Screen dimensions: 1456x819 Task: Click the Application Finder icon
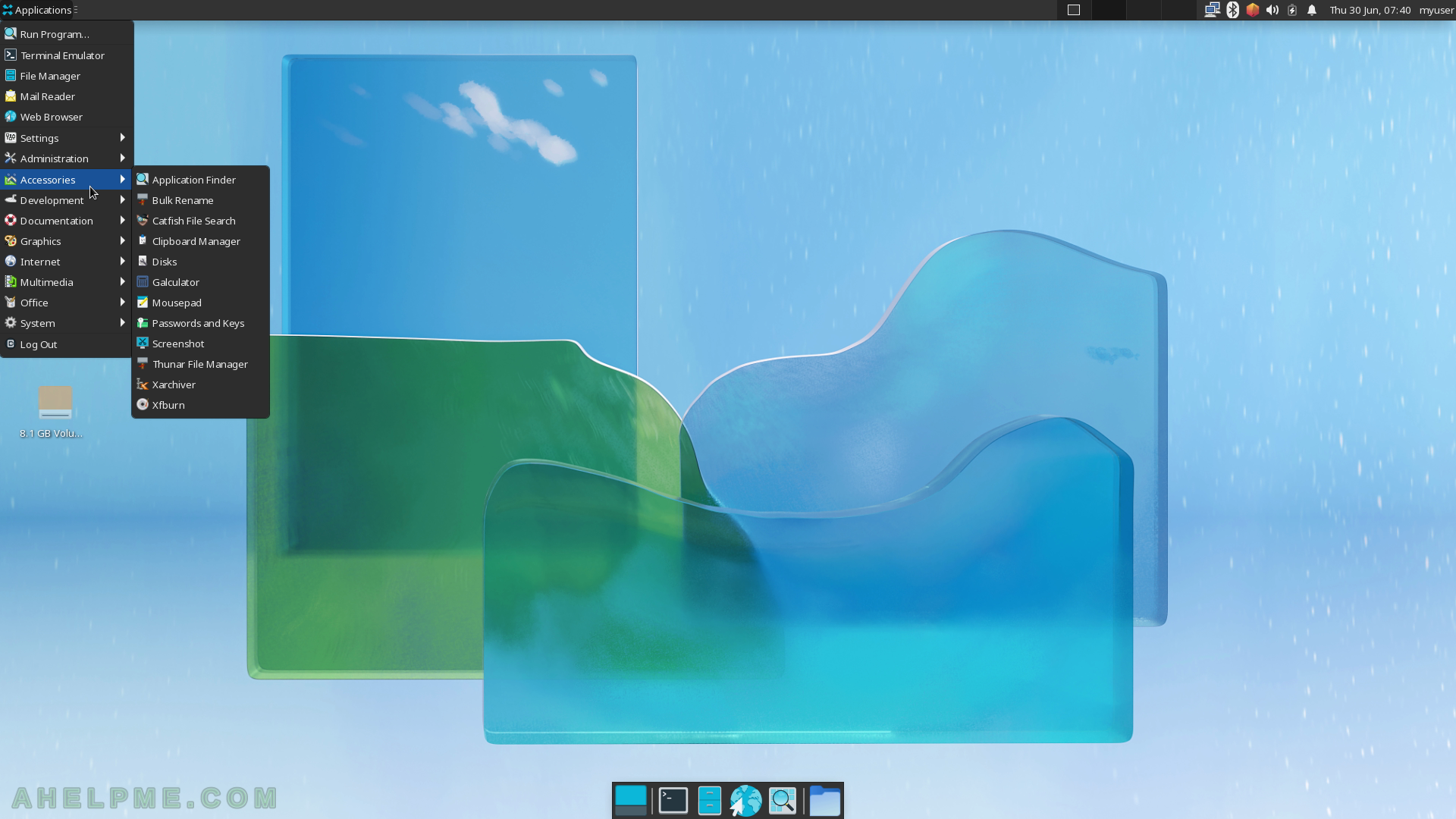[x=143, y=180]
